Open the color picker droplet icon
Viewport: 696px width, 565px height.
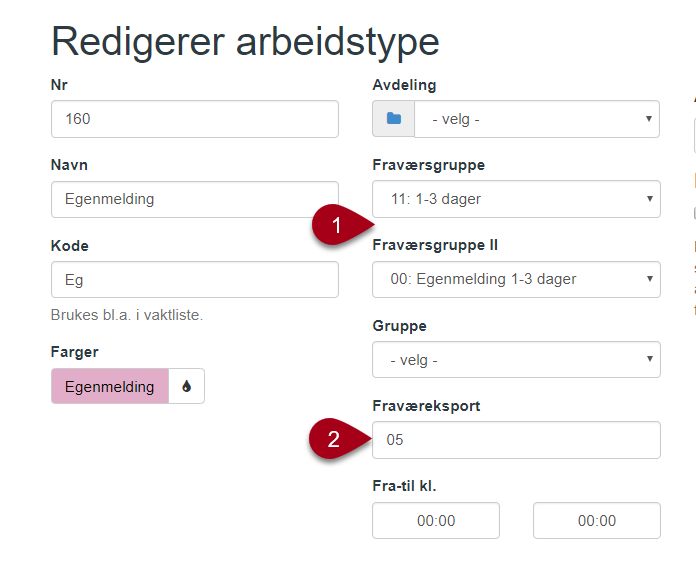pos(186,386)
